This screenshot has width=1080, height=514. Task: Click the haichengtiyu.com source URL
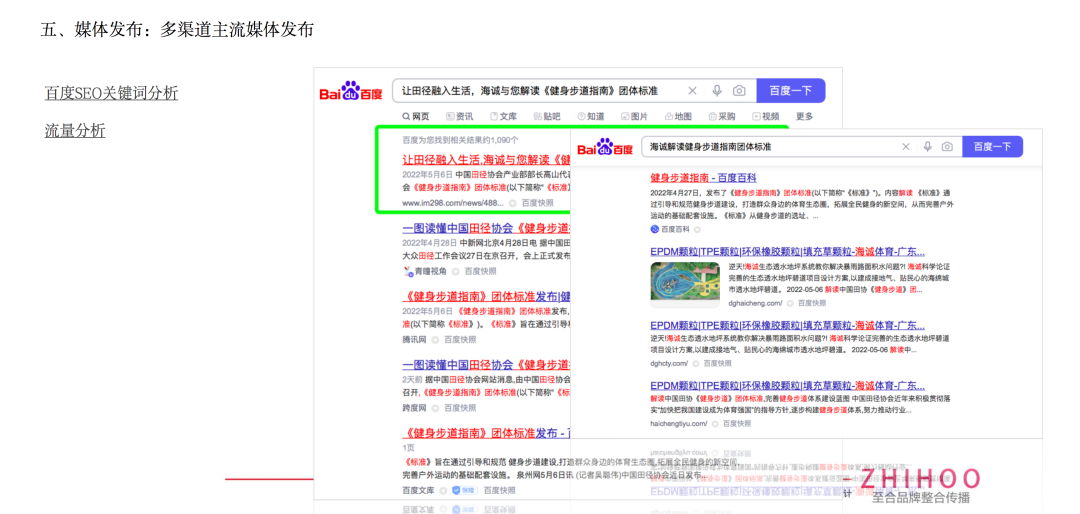click(x=678, y=424)
